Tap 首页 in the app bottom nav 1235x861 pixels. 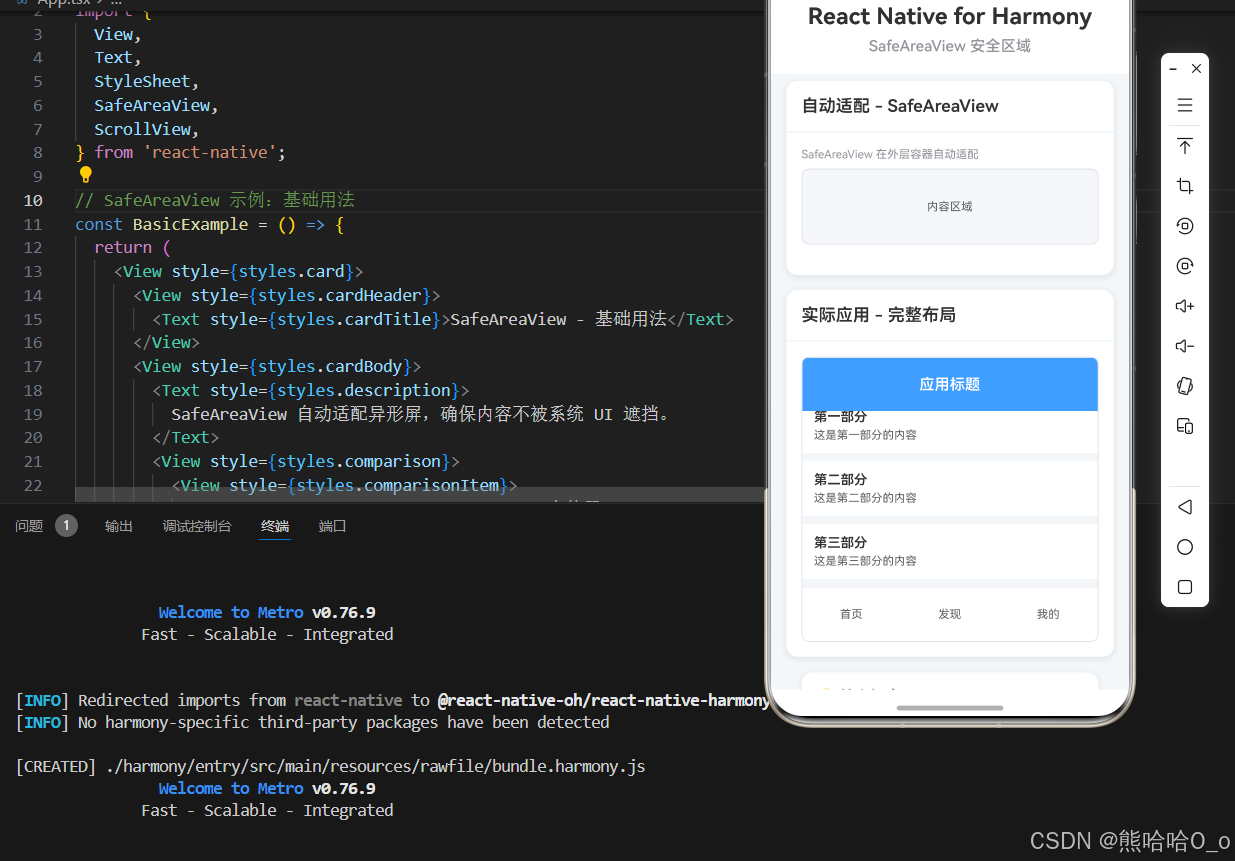[x=851, y=614]
